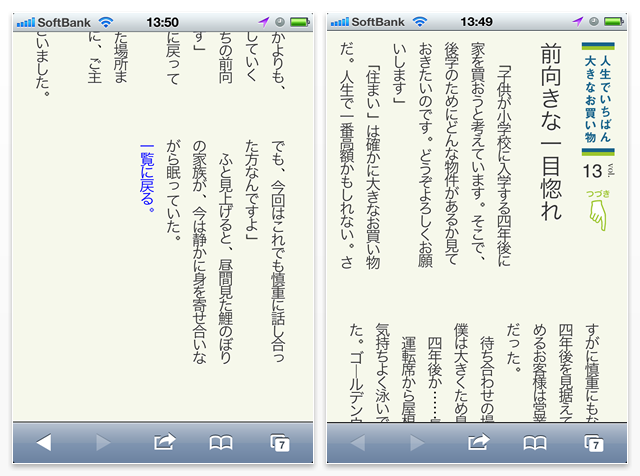Tap the back arrow in the 13:49 screen's toolbar

click(357, 442)
